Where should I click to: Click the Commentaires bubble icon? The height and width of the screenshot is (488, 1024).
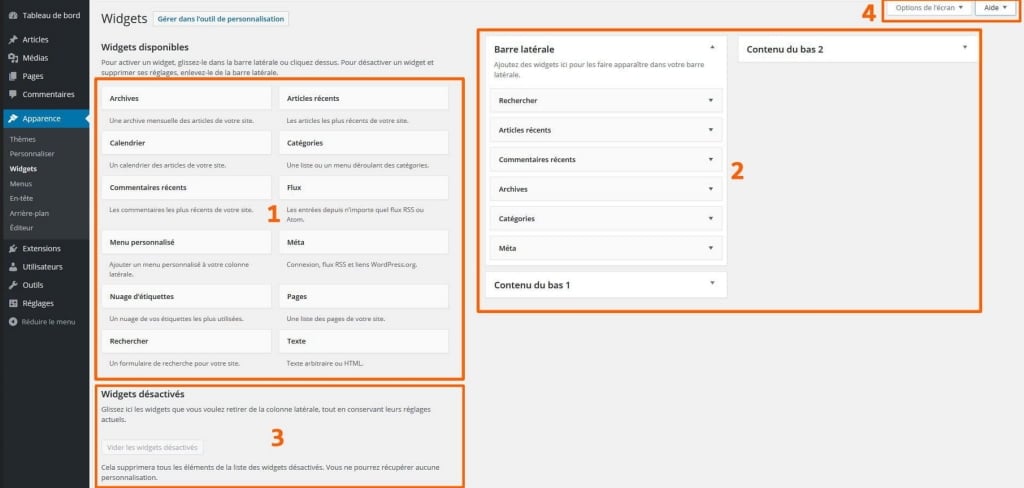coord(12,94)
